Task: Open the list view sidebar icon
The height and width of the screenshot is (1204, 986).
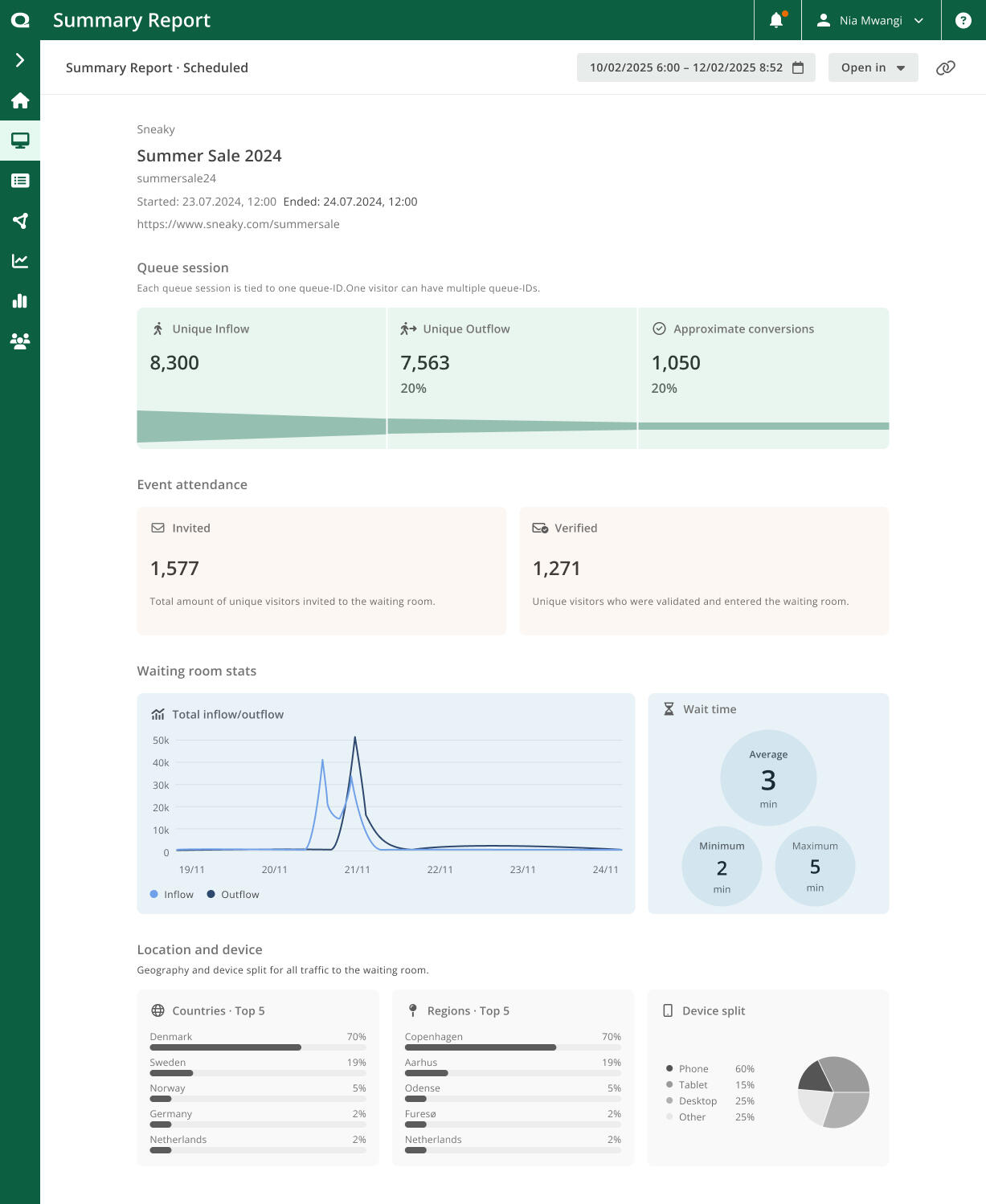Action: (x=20, y=181)
